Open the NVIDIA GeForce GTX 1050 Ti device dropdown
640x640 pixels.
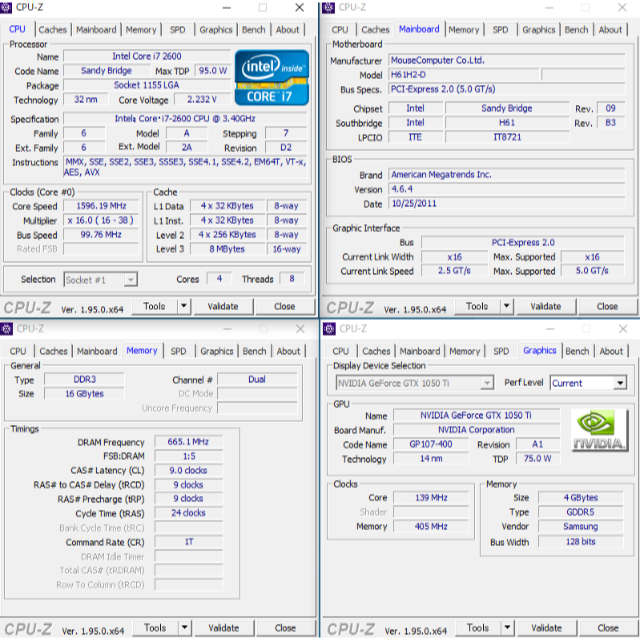415,383
